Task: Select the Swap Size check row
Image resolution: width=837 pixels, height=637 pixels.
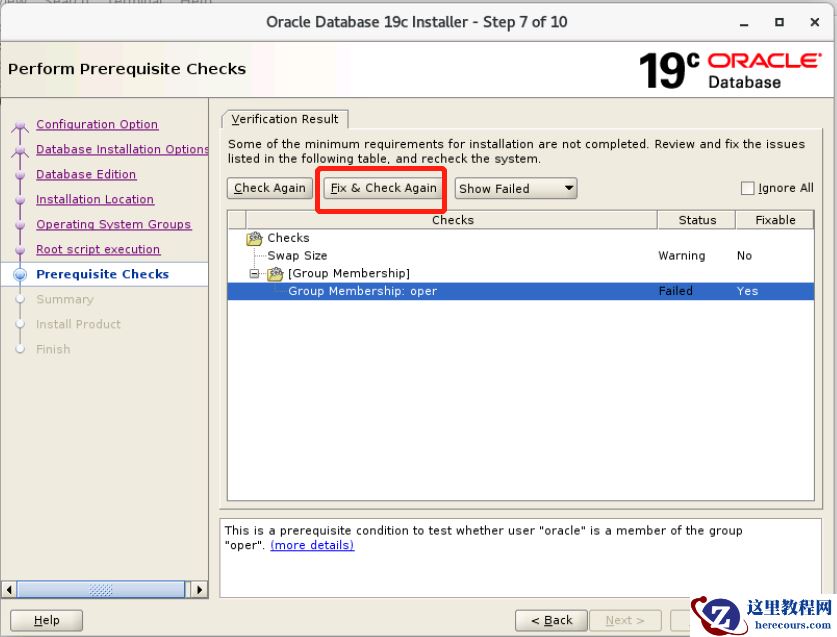Action: [x=520, y=256]
